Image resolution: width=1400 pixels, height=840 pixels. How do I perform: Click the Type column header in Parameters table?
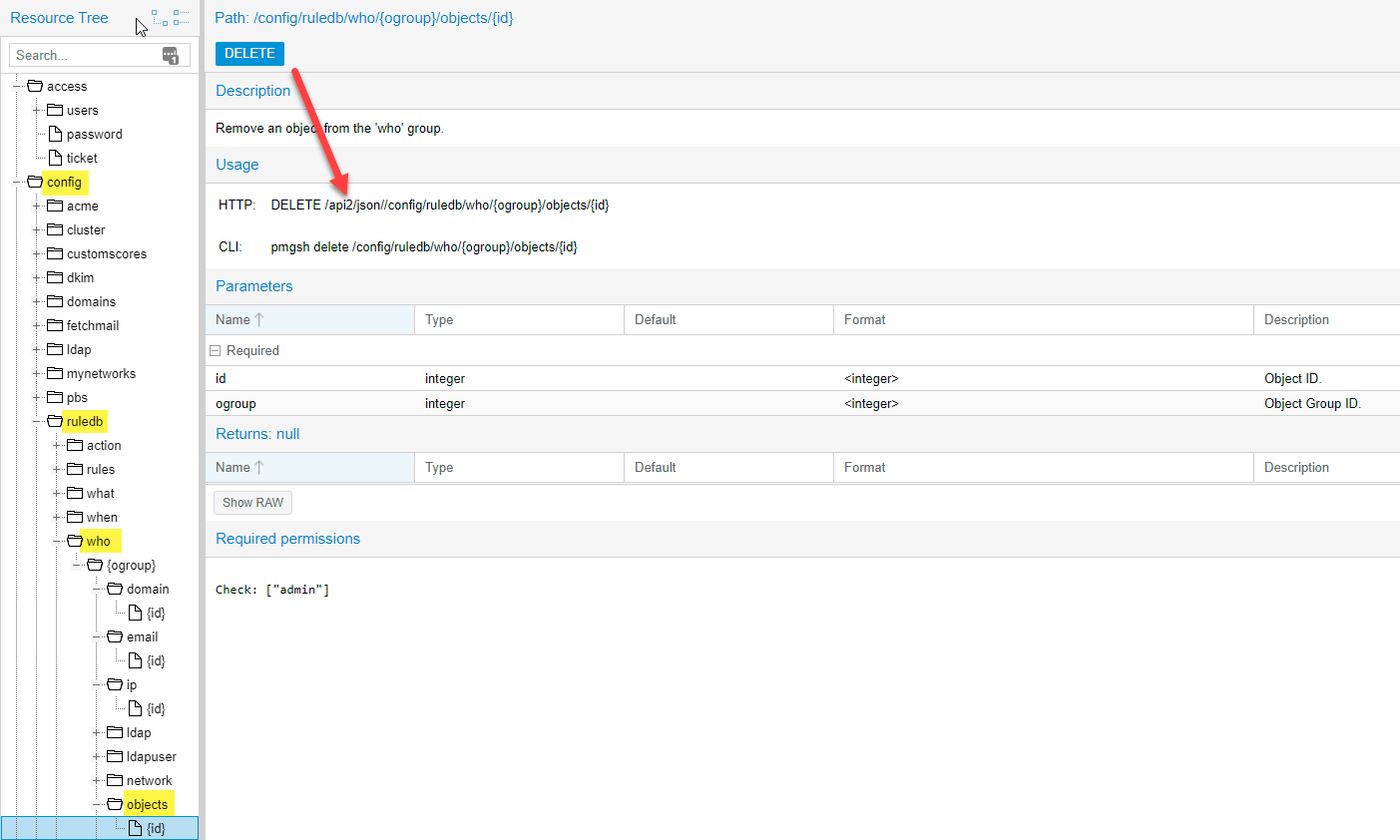pyautogui.click(x=519, y=319)
